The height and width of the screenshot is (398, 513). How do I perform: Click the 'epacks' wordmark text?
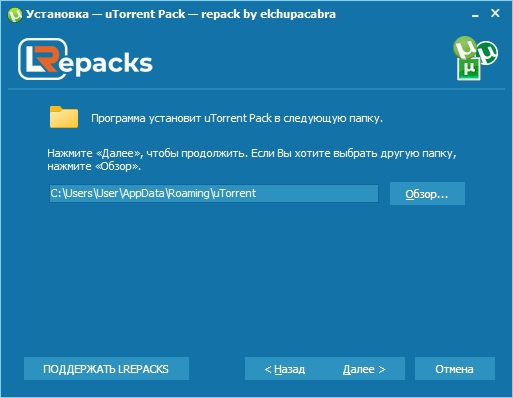click(x=106, y=63)
